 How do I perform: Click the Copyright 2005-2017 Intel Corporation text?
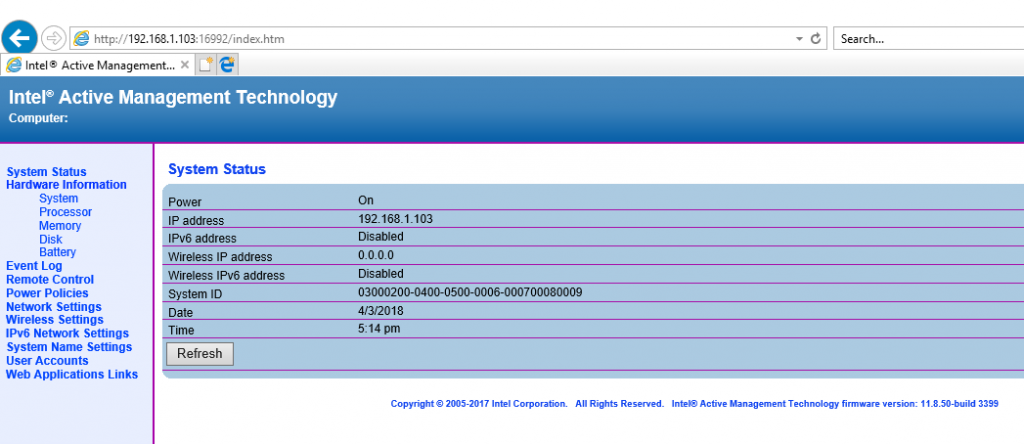[479, 404]
